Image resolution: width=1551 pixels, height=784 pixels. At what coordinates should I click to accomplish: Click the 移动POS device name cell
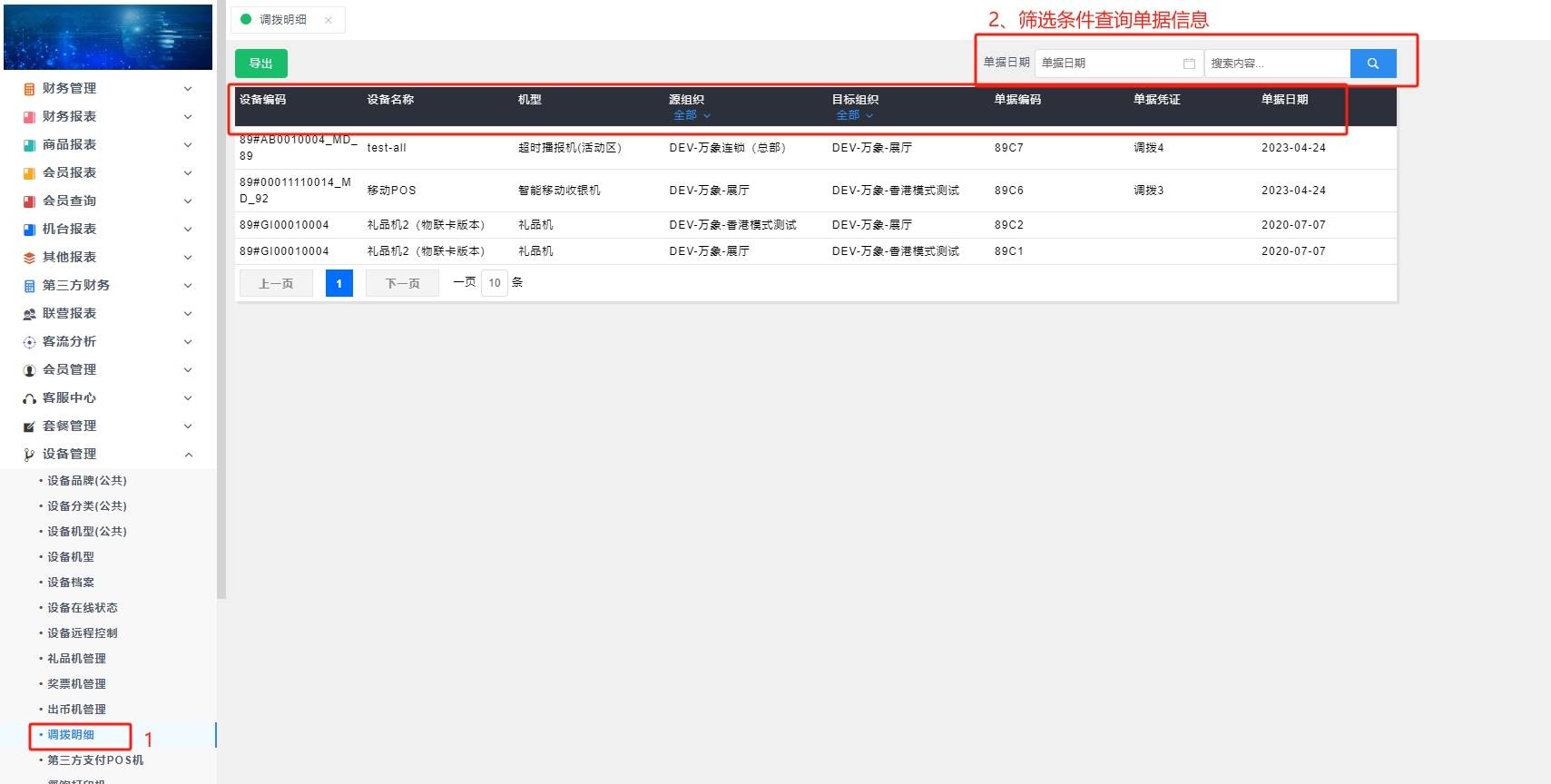click(391, 191)
